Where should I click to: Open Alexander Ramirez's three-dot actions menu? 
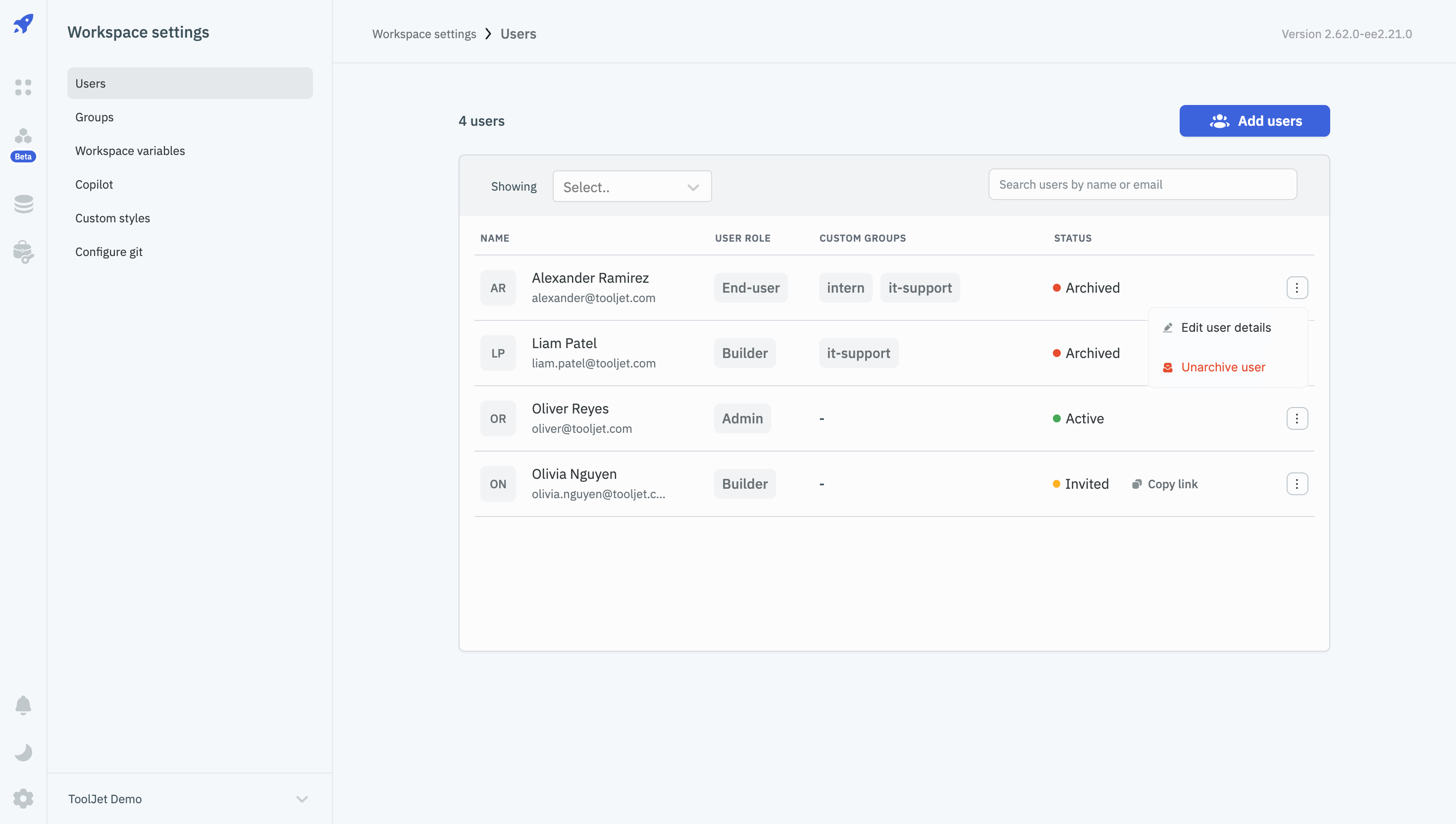click(x=1297, y=288)
